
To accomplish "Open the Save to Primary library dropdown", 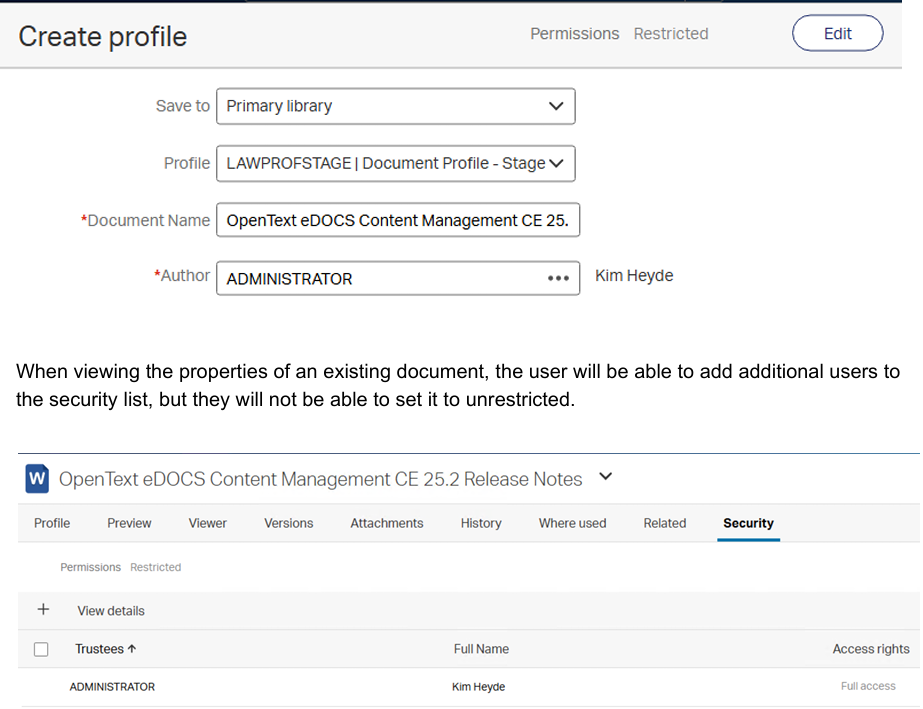I will 396,106.
